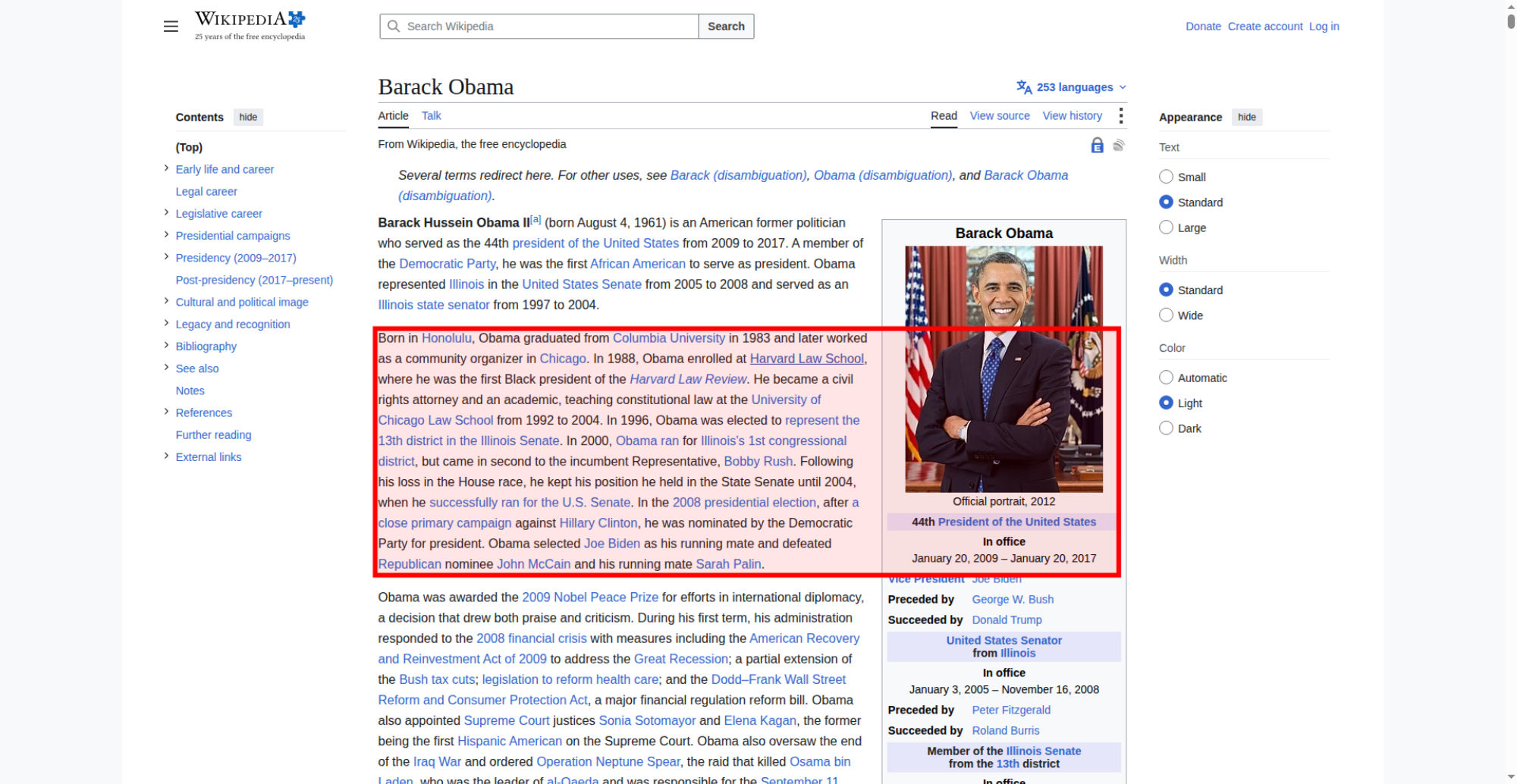Open the footnote [a] reference
The image size is (1517, 784).
click(x=536, y=219)
